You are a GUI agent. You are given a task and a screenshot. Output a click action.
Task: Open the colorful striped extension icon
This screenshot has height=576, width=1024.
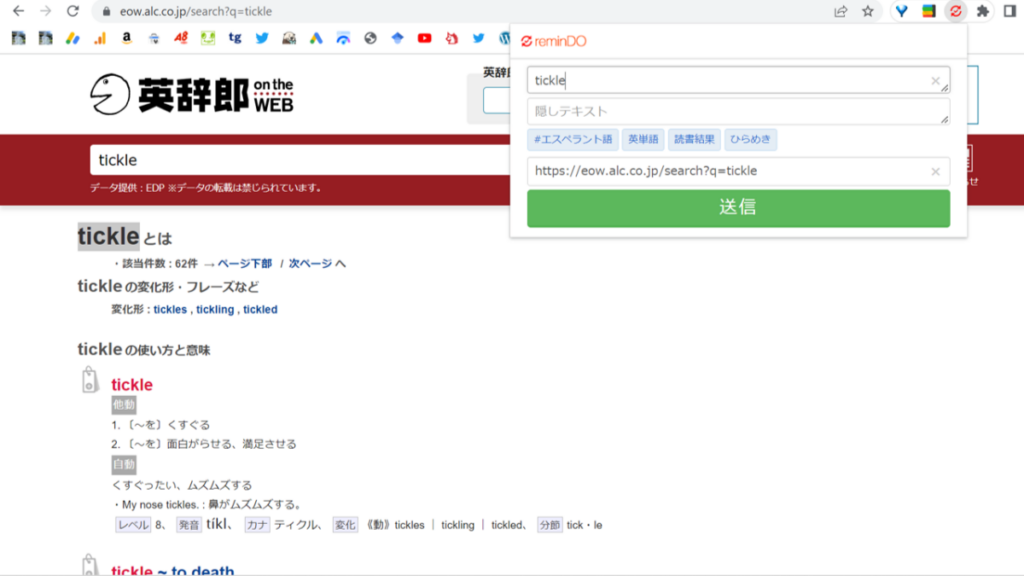pyautogui.click(x=929, y=11)
